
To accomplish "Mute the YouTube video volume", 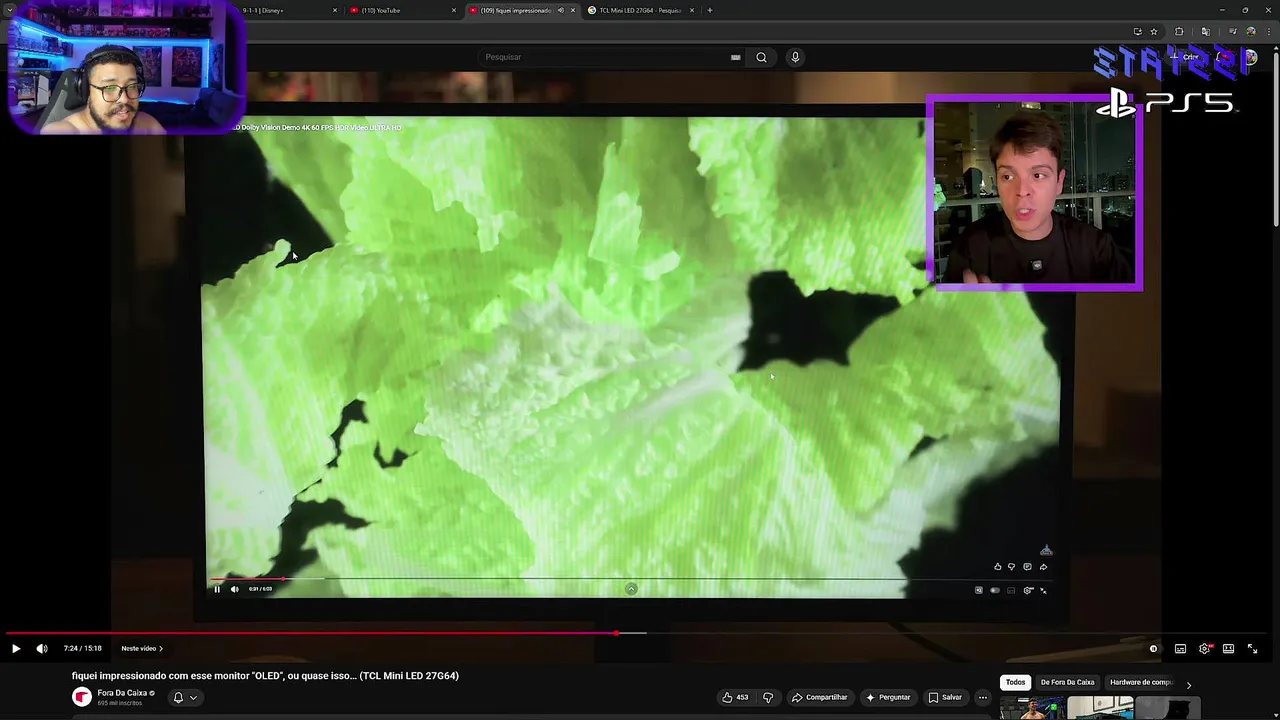I will coord(42,648).
